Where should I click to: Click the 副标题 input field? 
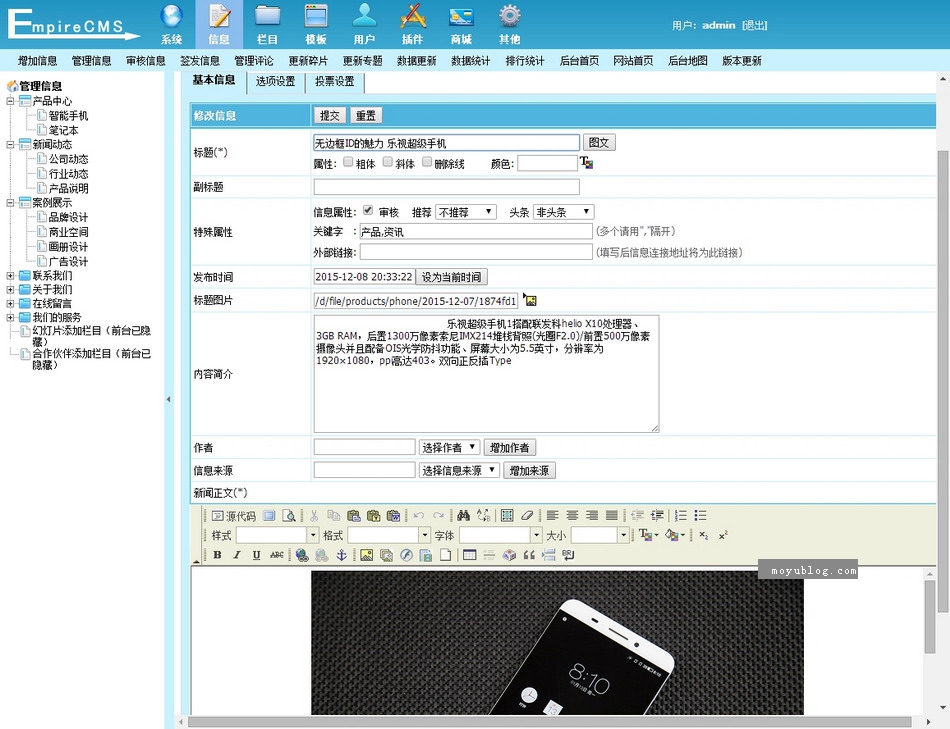pyautogui.click(x=447, y=187)
